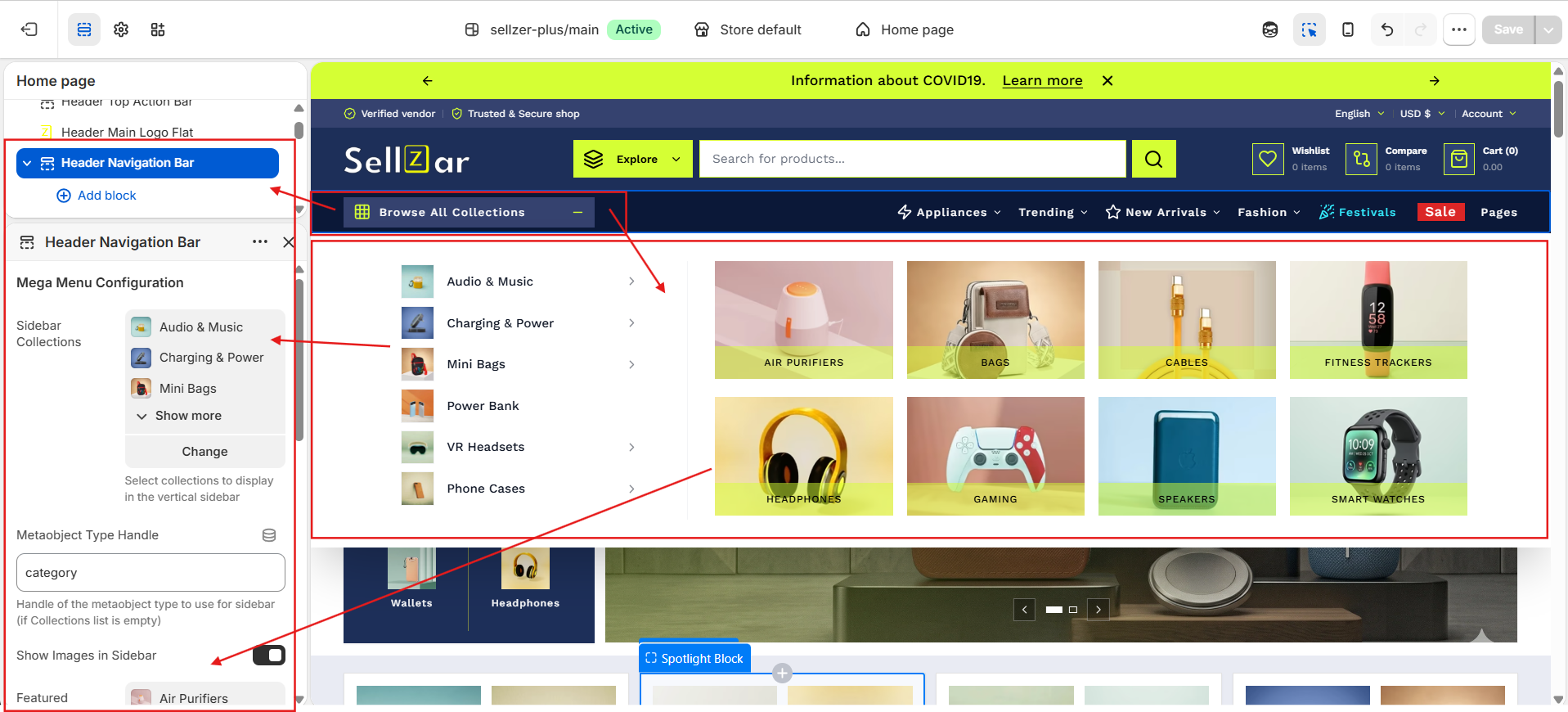1568x712 pixels.
Task: Open the Pages menu item
Action: click(x=1498, y=212)
